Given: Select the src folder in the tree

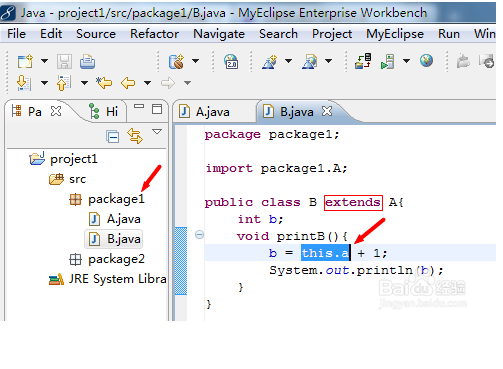Looking at the screenshot, I should (68, 179).
